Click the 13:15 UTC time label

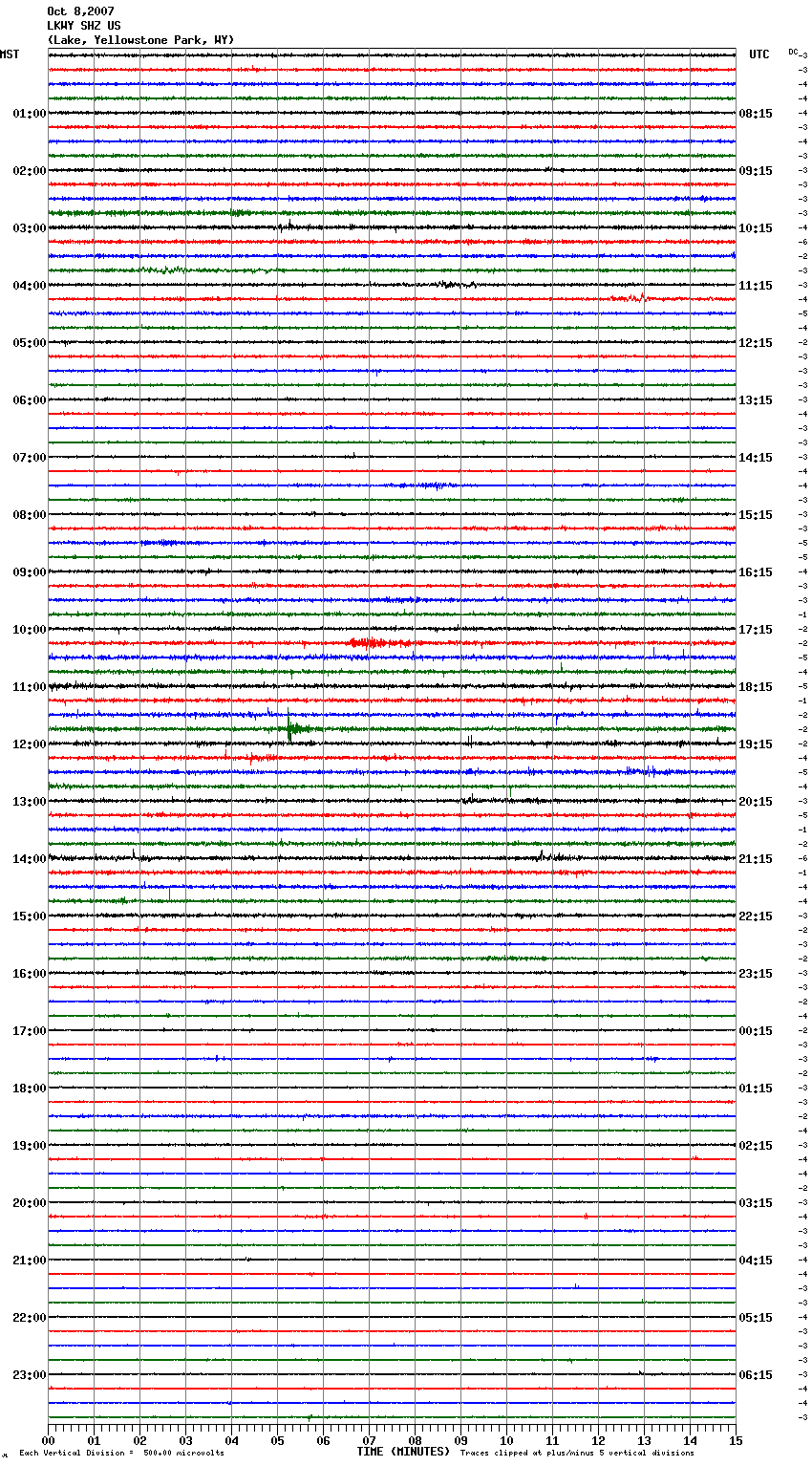(756, 400)
